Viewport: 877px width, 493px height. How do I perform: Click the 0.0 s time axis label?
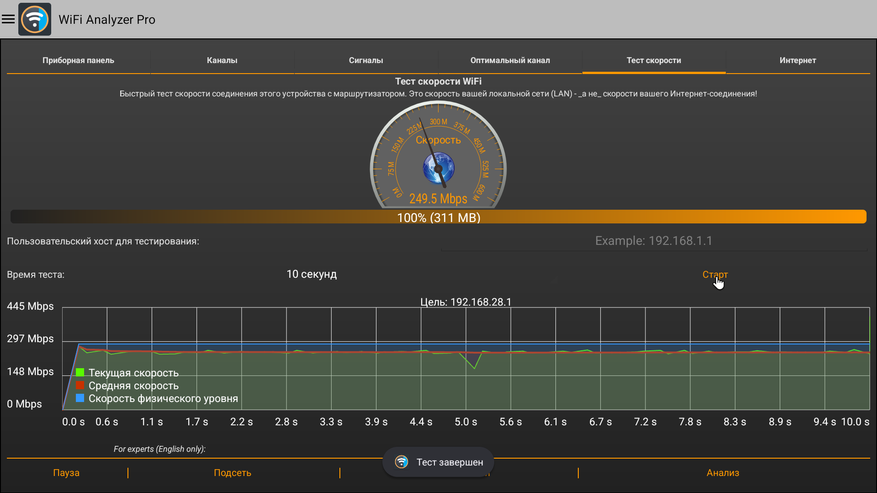click(x=73, y=422)
